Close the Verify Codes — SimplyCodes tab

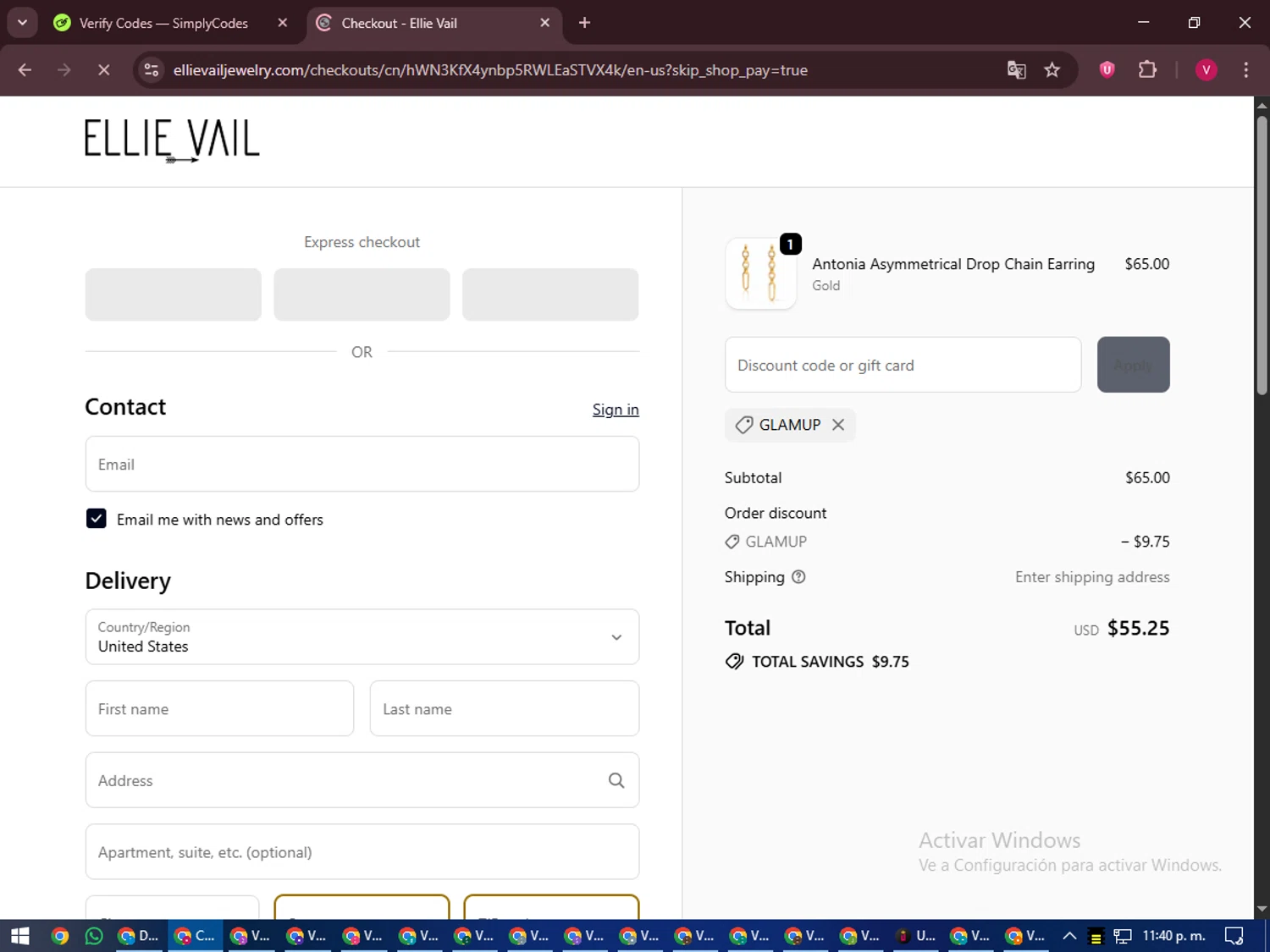(283, 23)
